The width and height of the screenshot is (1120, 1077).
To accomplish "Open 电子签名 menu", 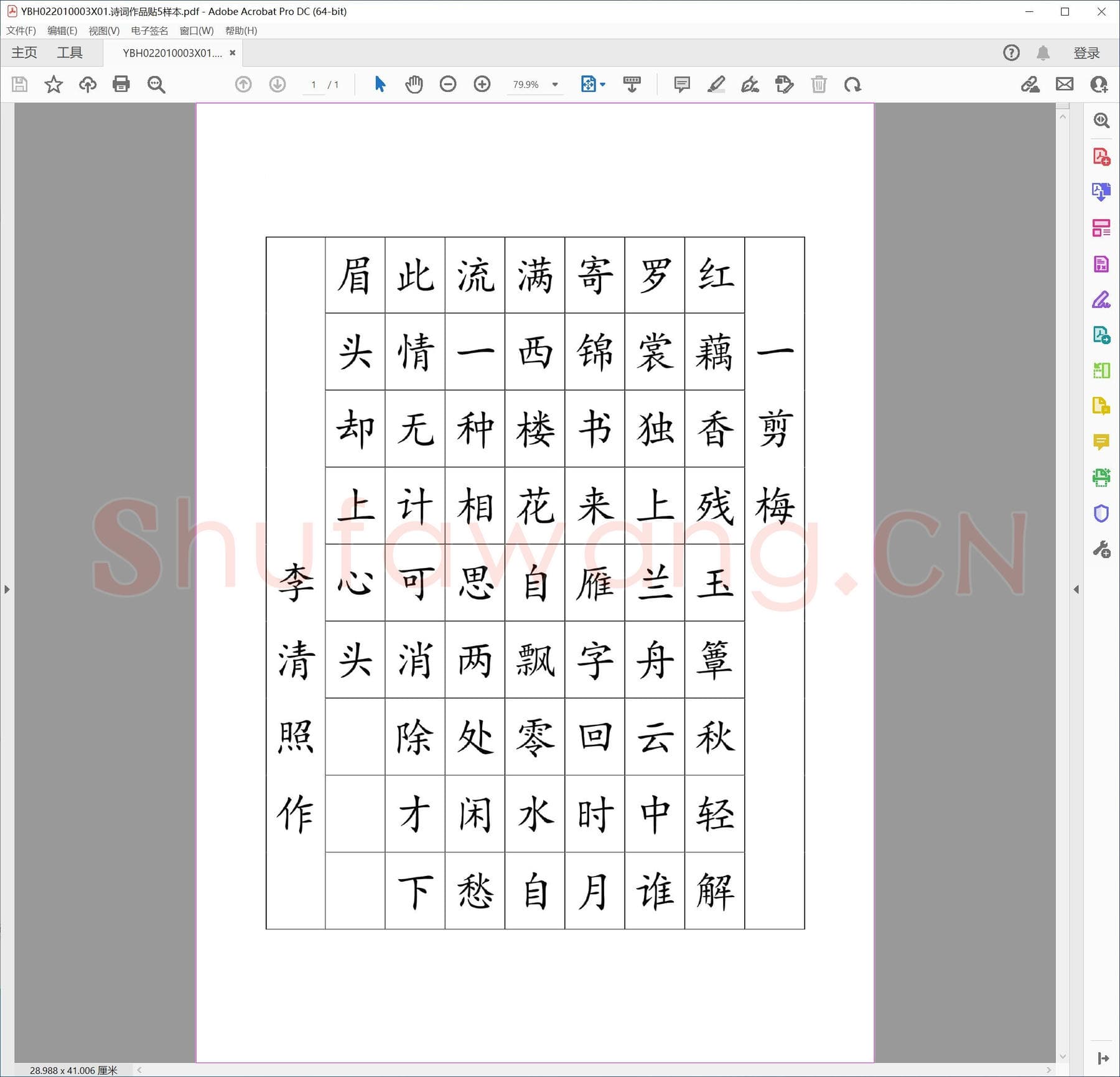I will coord(149,30).
